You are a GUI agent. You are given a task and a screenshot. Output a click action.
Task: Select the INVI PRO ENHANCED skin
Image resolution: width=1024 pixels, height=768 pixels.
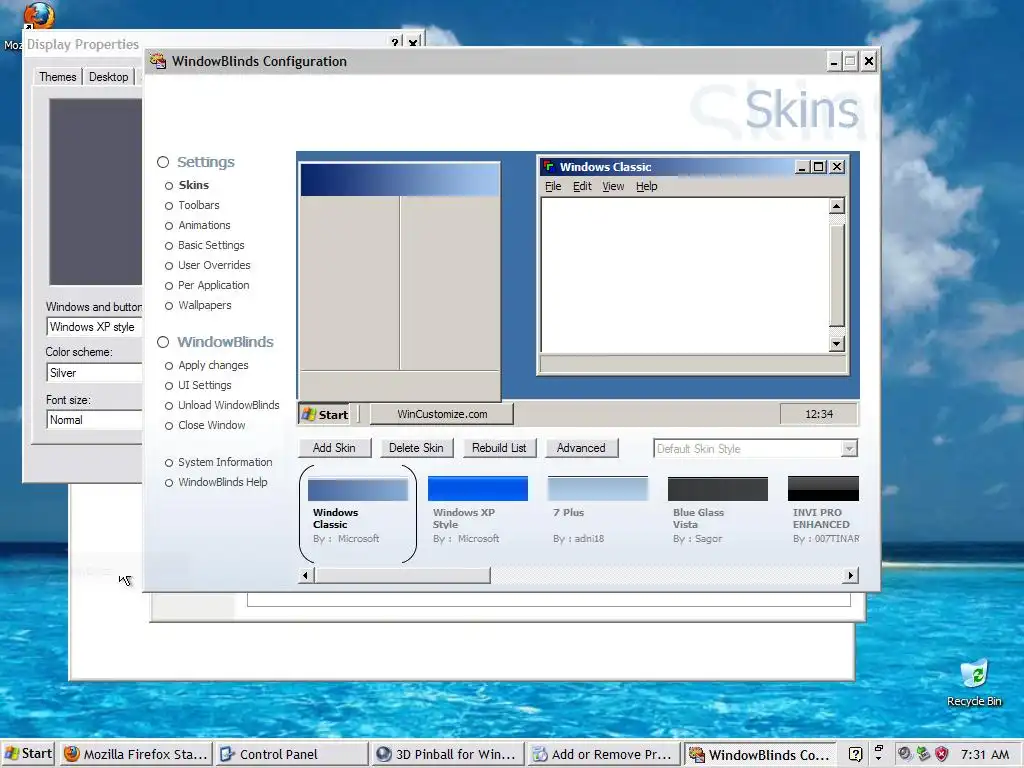tap(823, 511)
